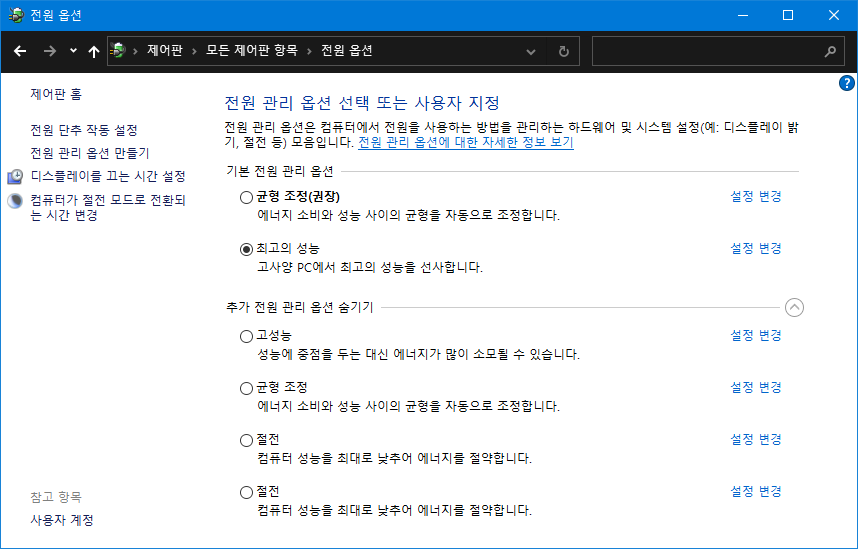The width and height of the screenshot is (858, 549).
Task: Click the search magnifier icon
Action: tap(829, 51)
